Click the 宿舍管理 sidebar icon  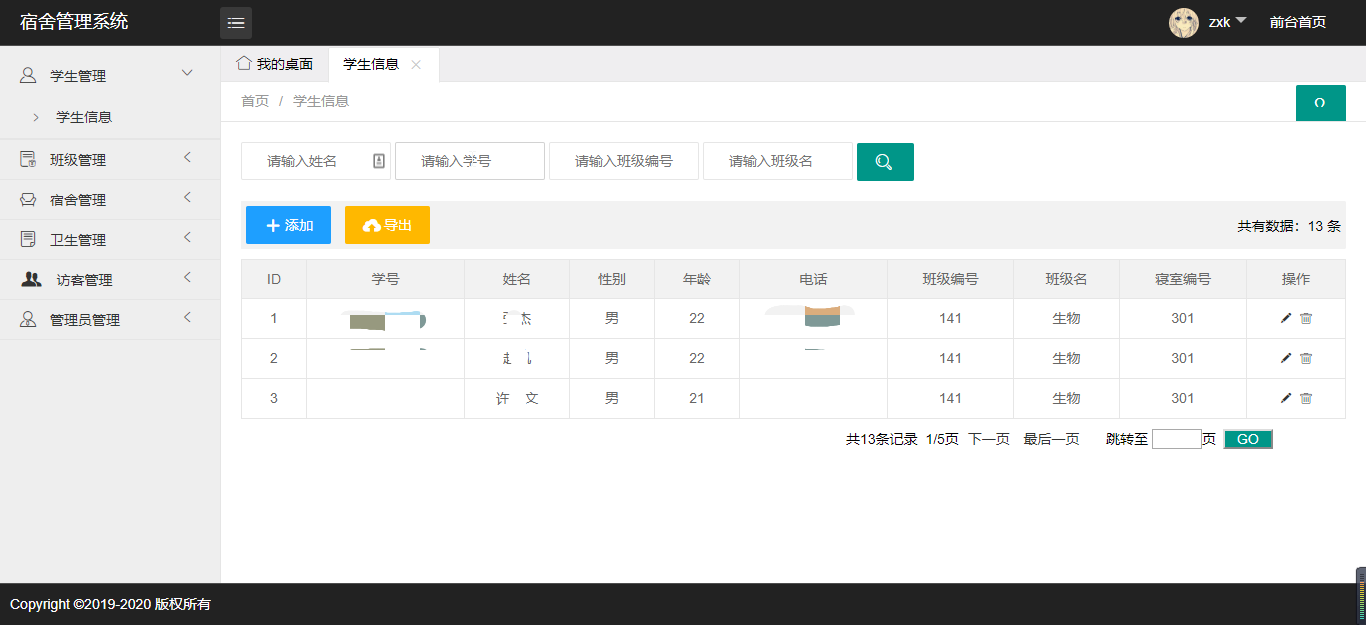coord(27,198)
